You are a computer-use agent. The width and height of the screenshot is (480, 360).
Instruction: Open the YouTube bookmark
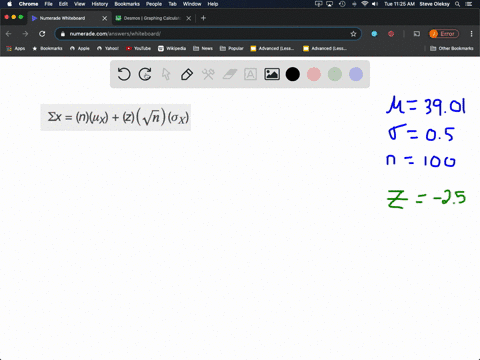pos(138,48)
